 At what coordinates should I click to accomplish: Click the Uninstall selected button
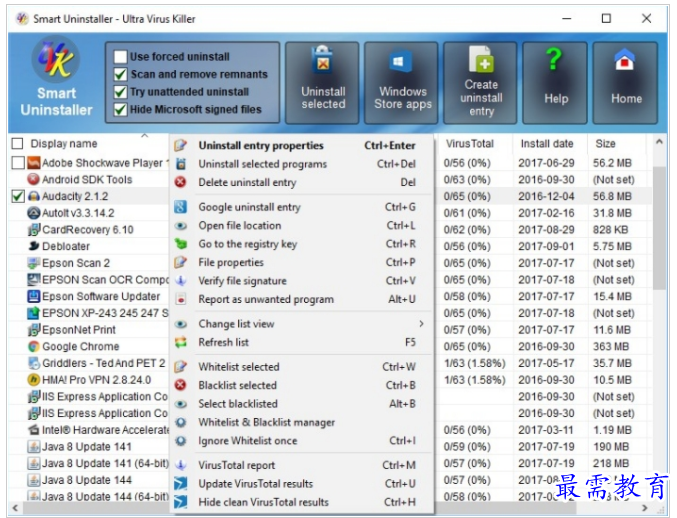323,83
